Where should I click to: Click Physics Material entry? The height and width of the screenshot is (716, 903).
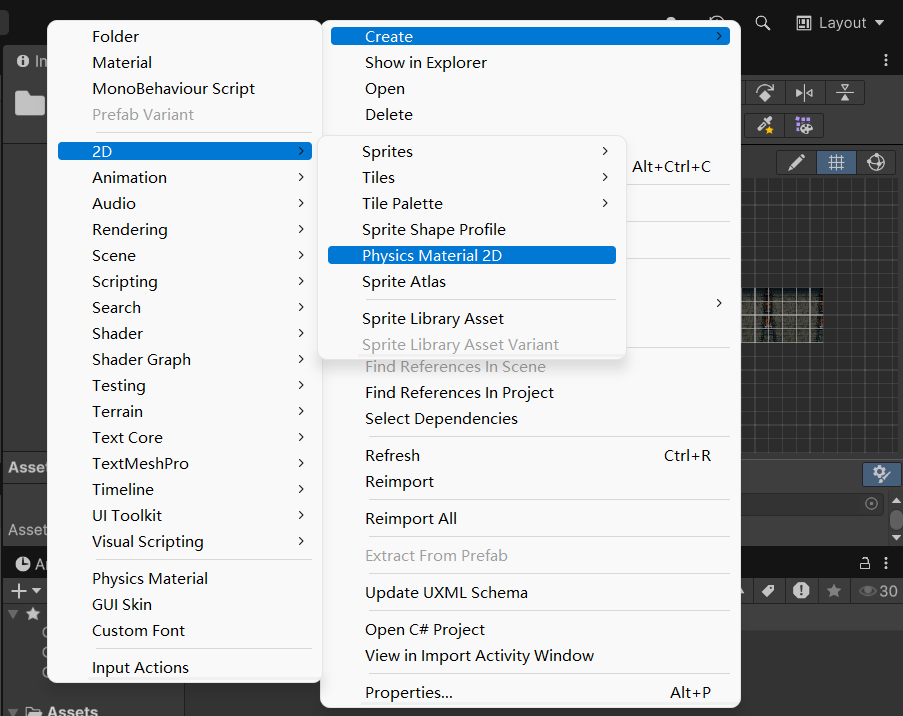pos(184,578)
